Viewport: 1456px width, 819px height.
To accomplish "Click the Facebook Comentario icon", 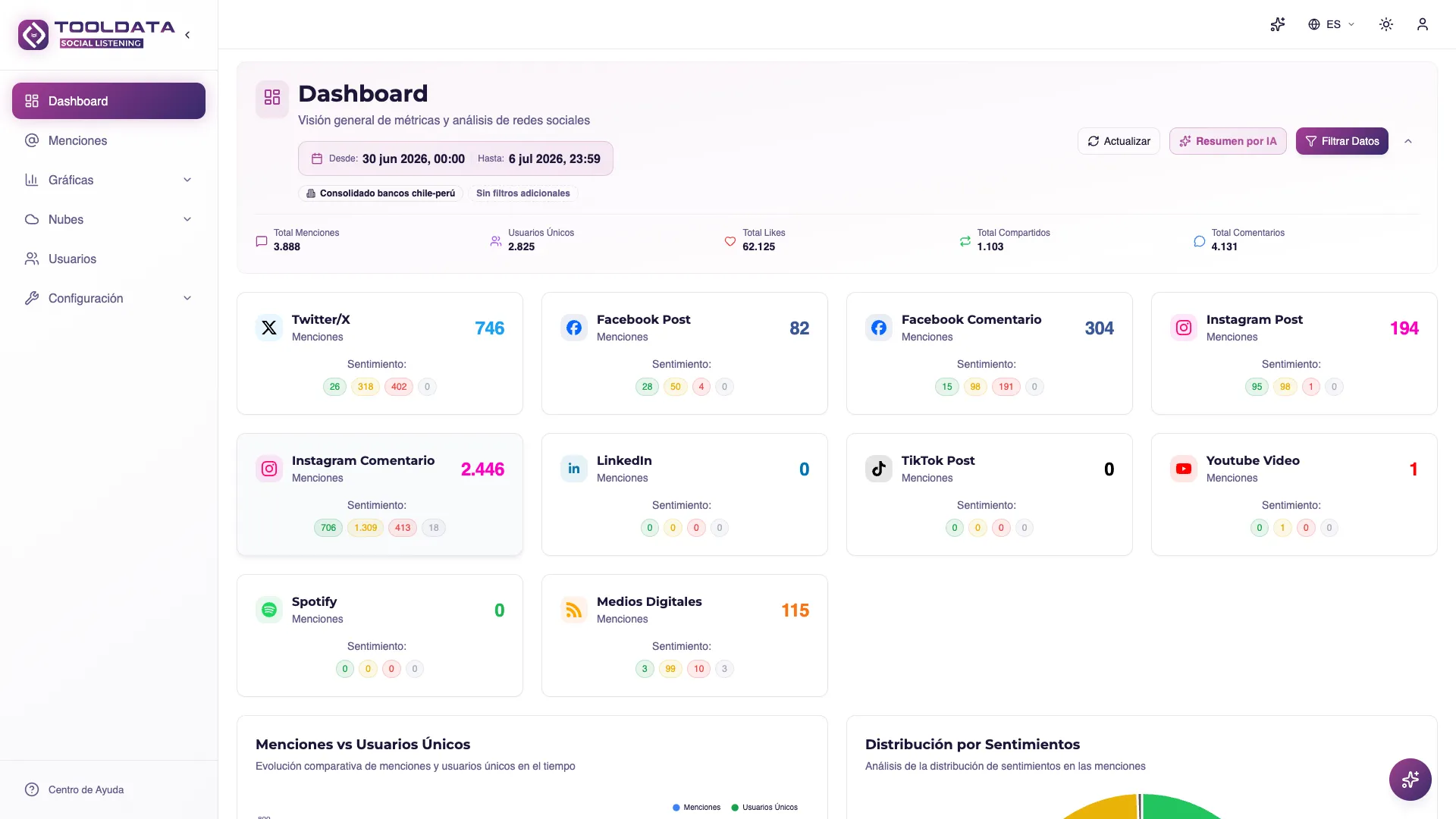I will point(879,328).
